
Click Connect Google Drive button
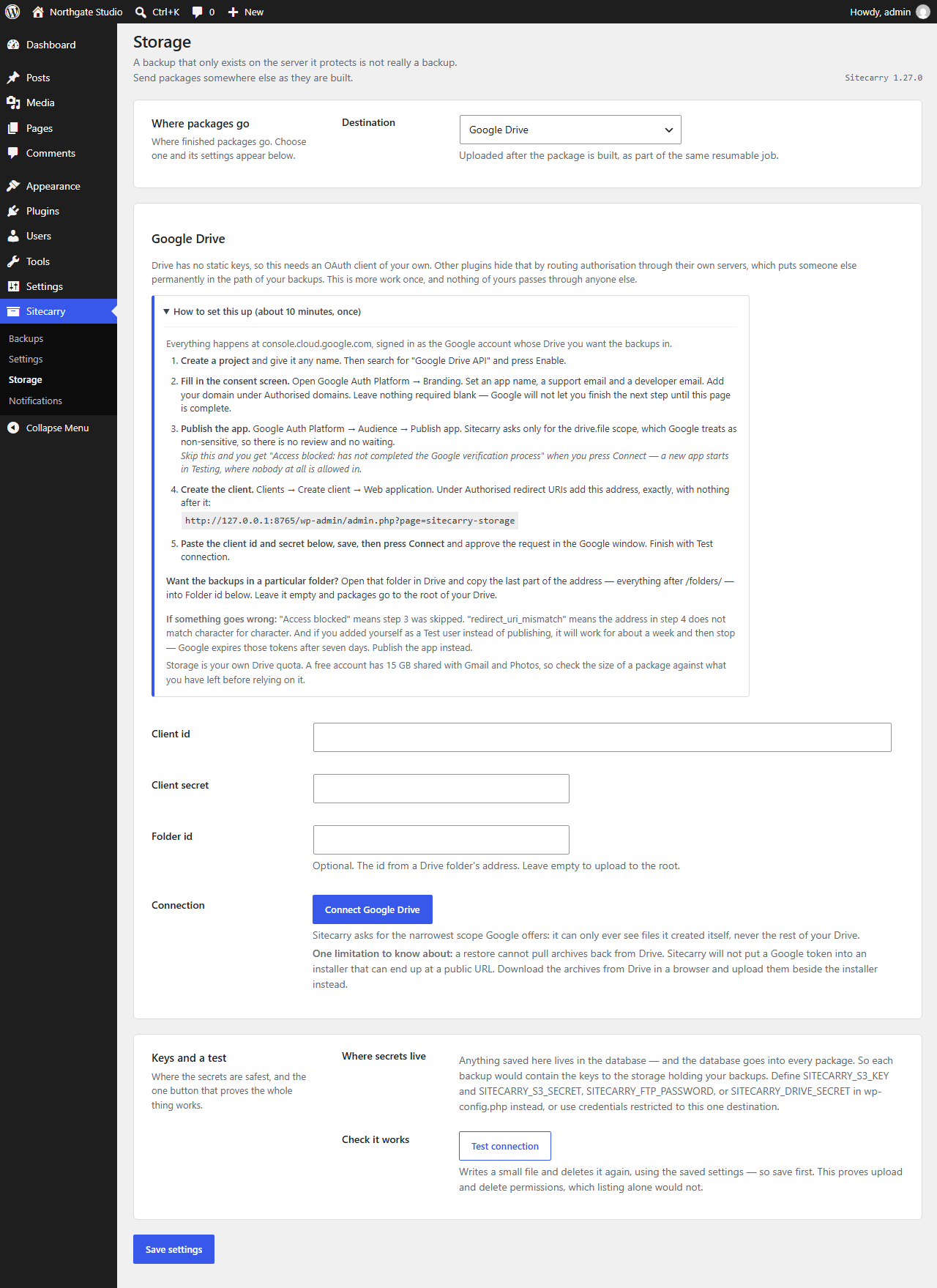[x=373, y=909]
